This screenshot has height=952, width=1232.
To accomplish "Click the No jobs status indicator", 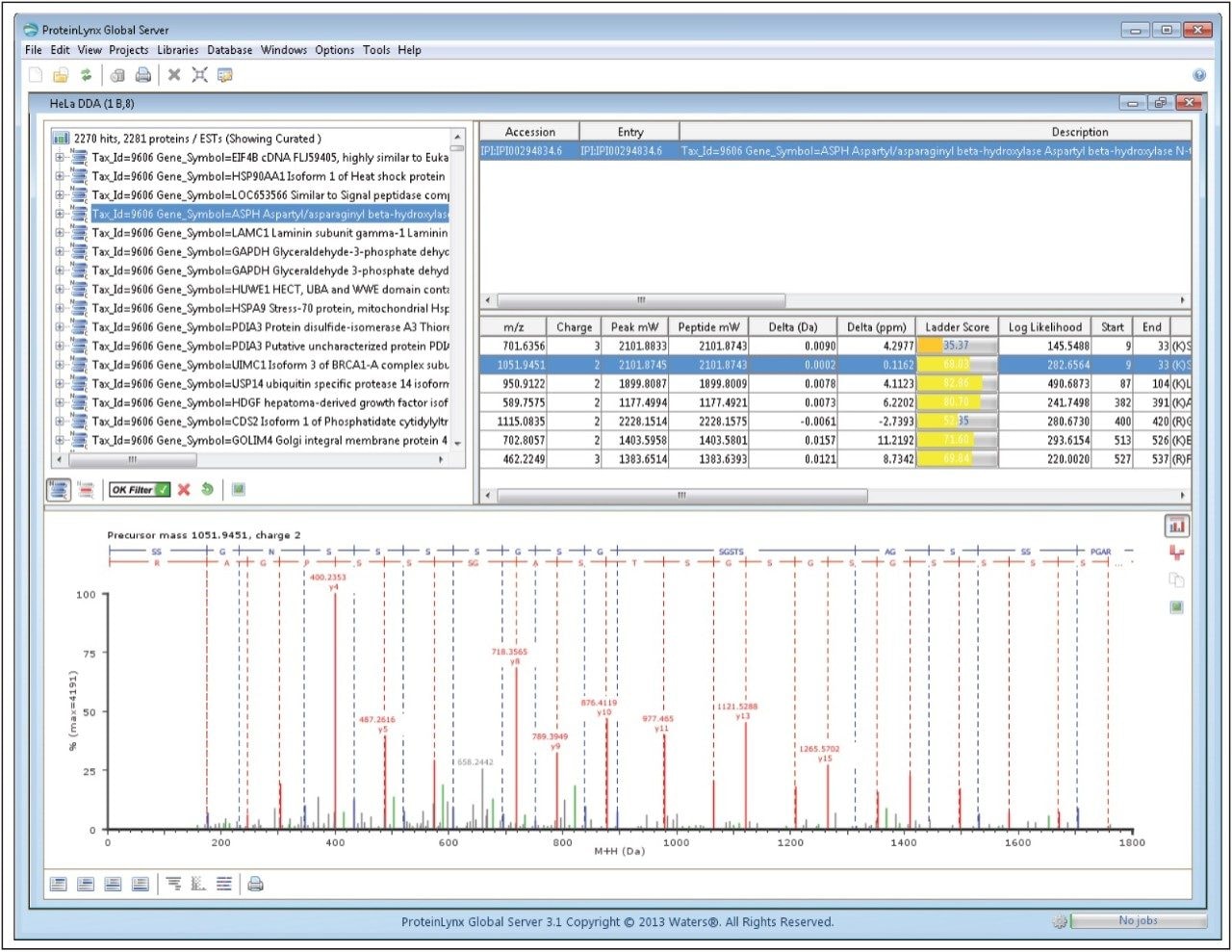I will pos(1139,921).
